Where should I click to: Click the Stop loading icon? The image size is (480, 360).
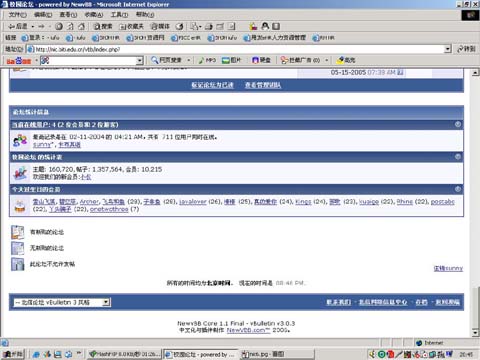pyautogui.click(x=59, y=26)
